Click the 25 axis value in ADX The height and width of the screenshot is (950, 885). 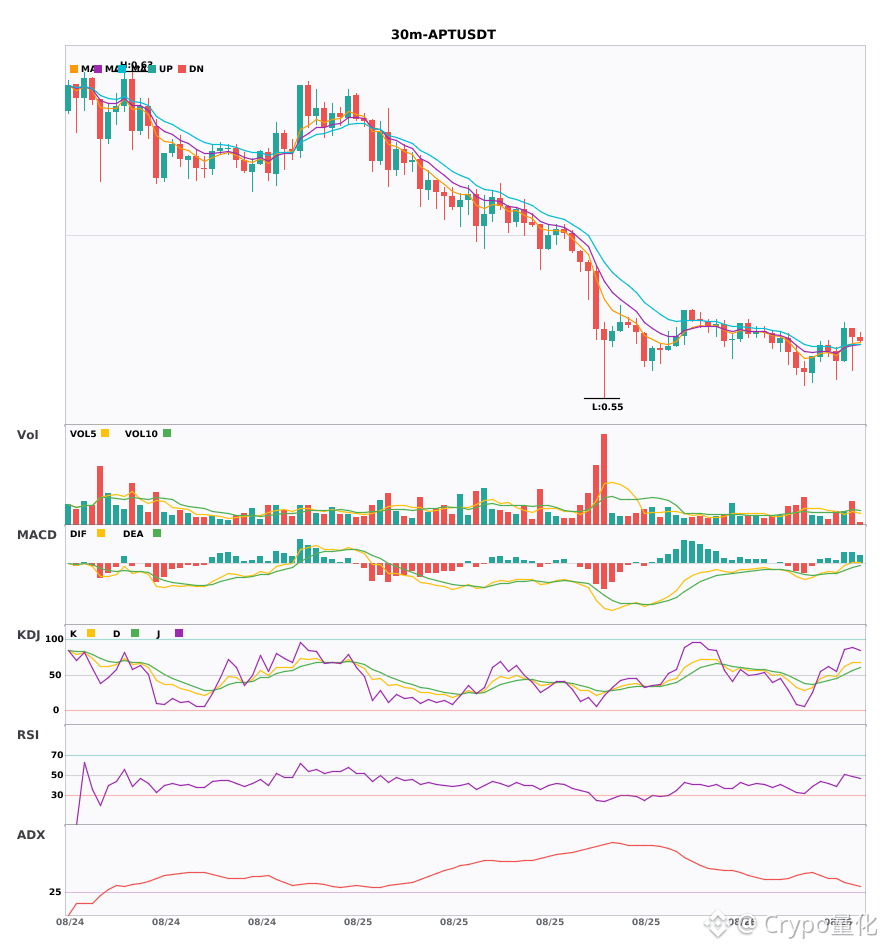coord(55,892)
